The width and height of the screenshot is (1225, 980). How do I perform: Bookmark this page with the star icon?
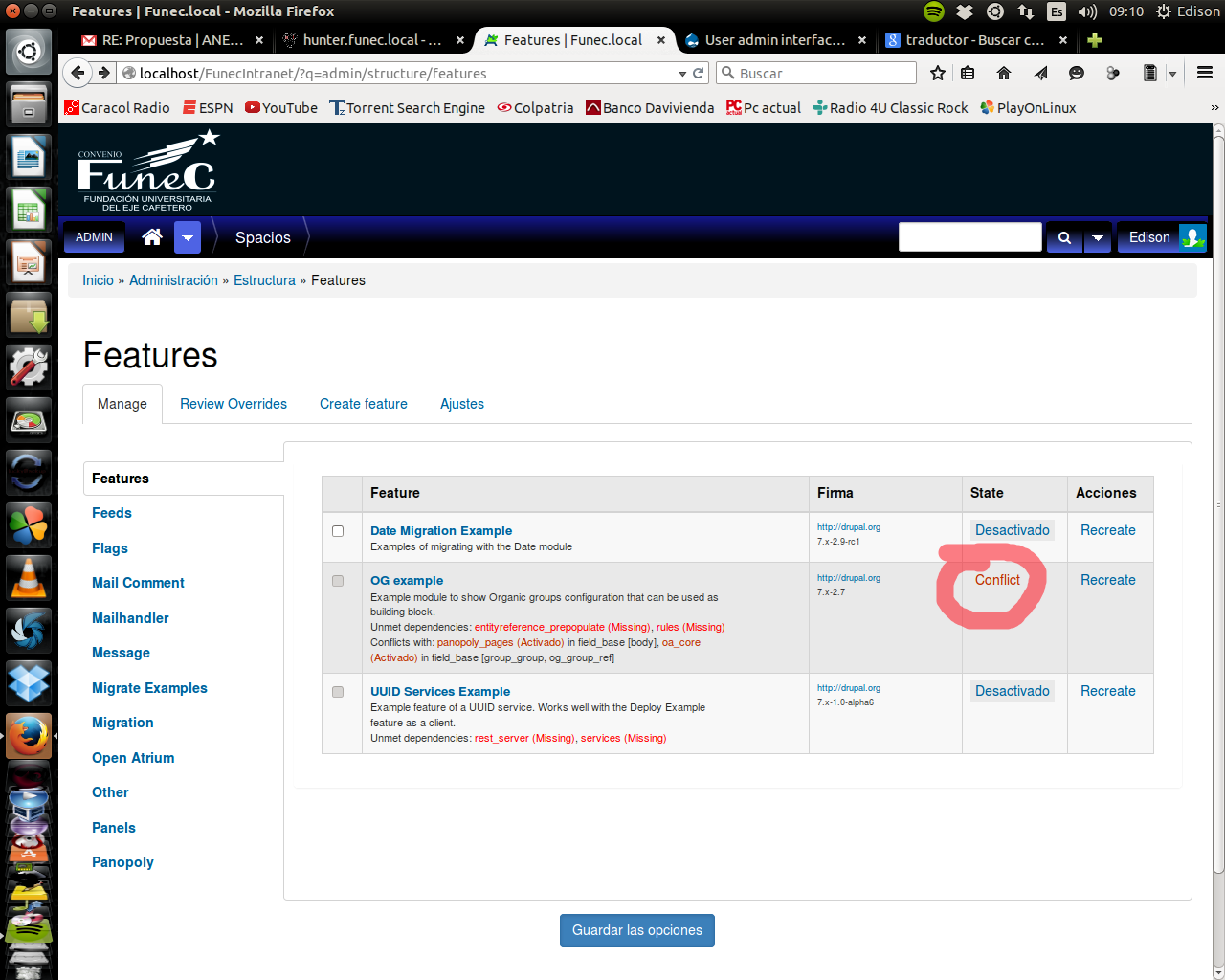(937, 72)
